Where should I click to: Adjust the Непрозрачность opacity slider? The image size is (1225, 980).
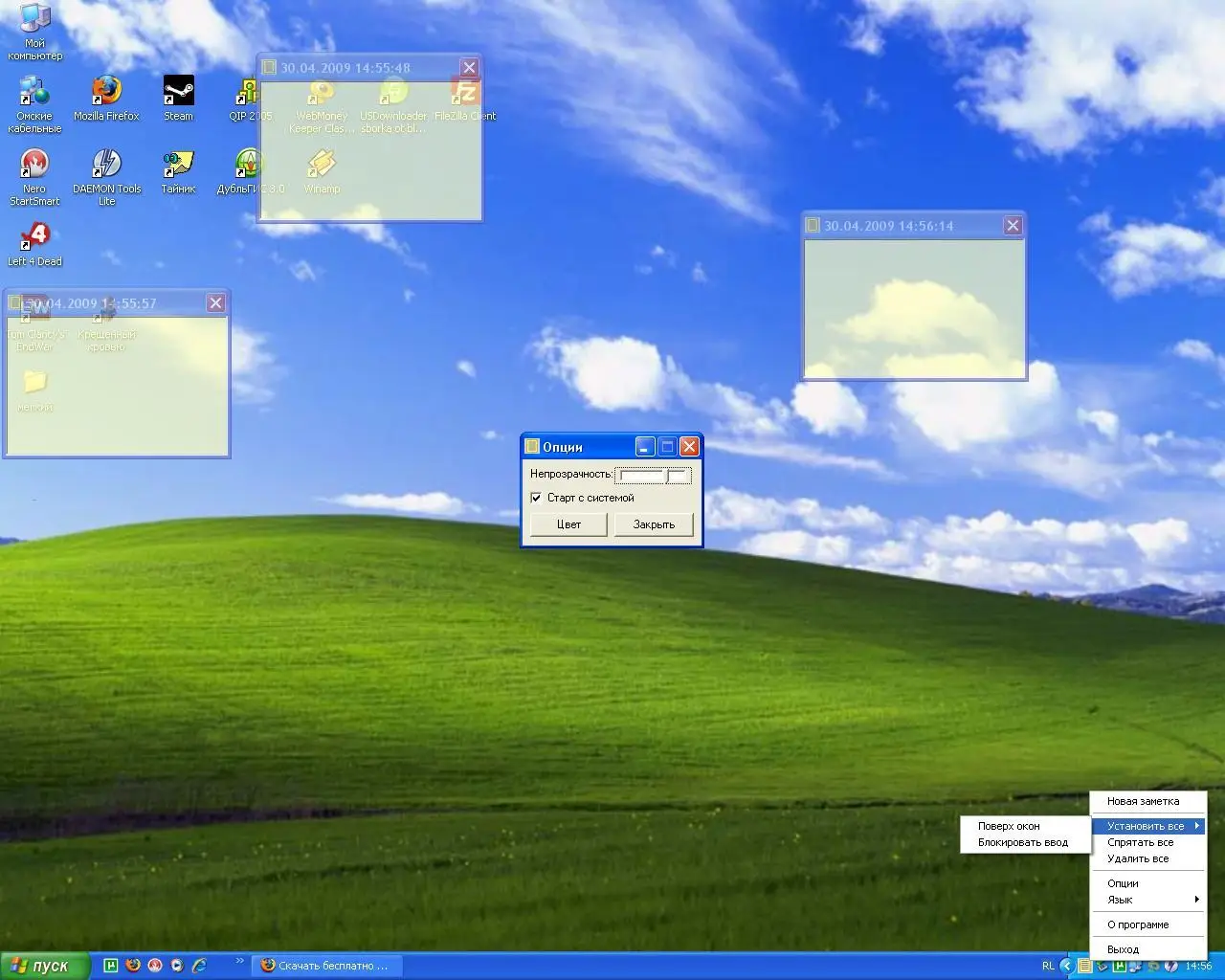655,475
